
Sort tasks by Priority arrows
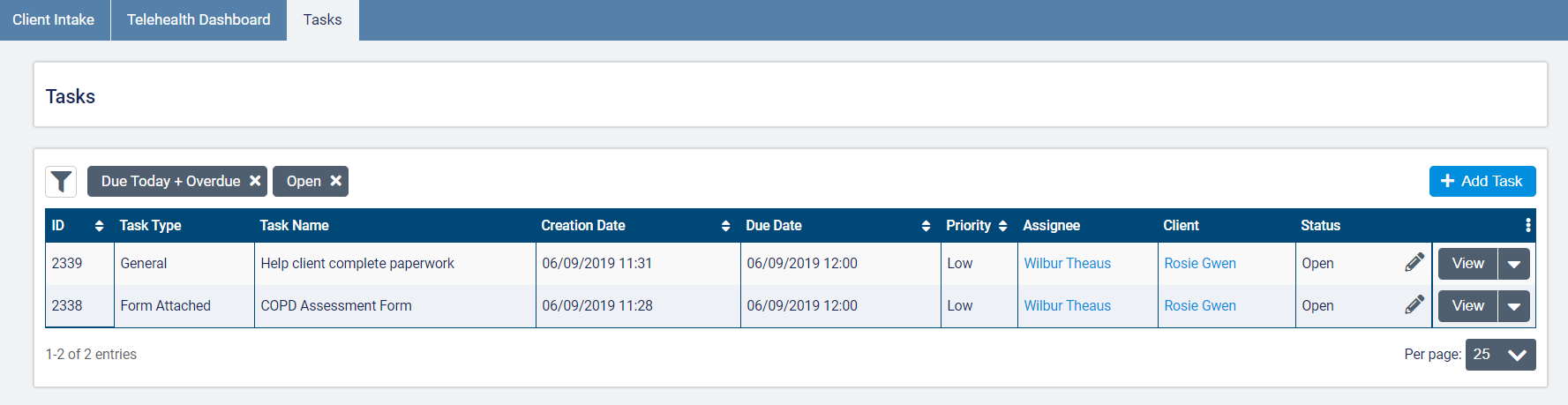coord(1002,226)
